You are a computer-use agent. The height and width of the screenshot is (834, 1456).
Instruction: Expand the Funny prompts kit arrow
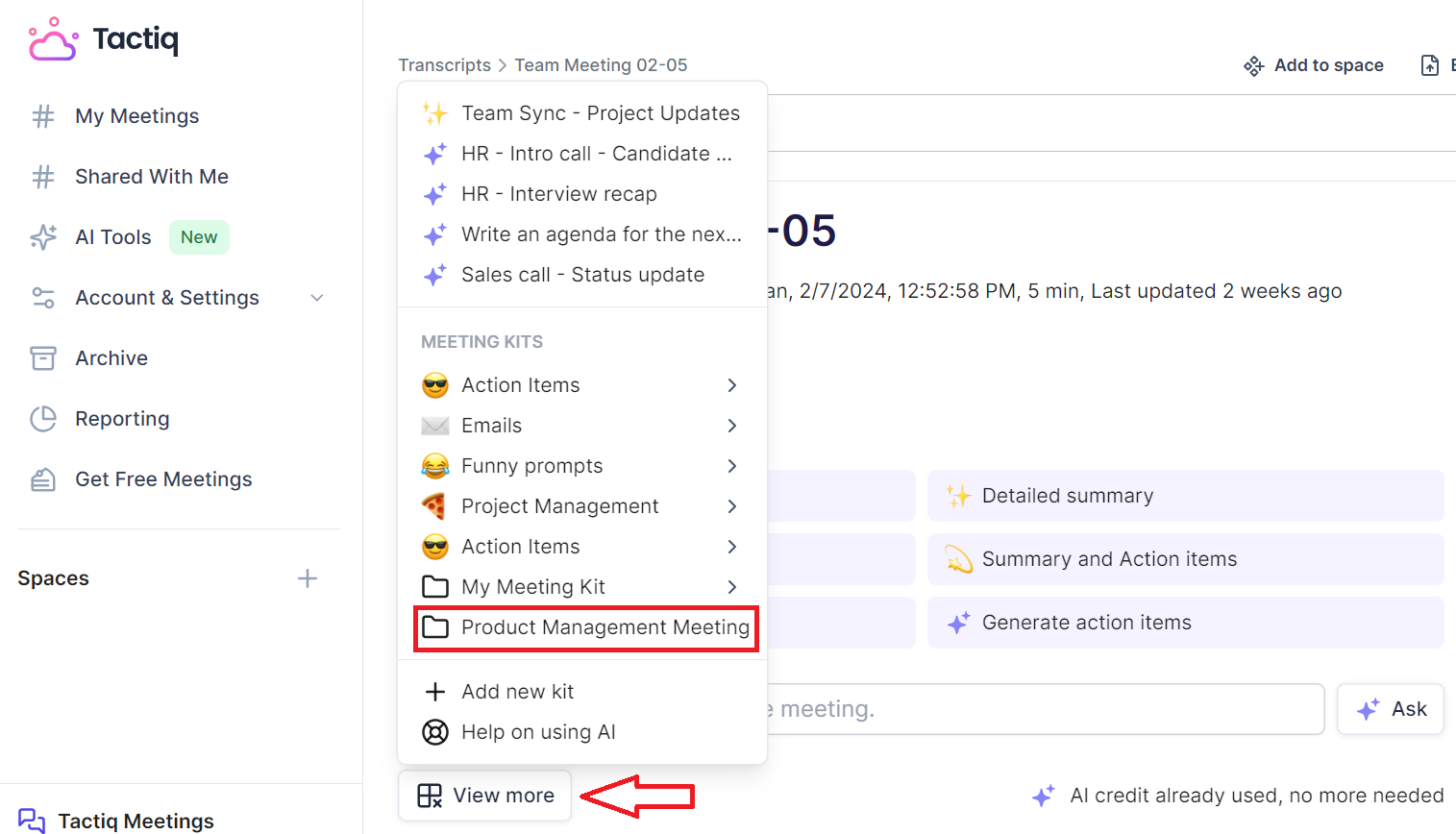pos(731,466)
